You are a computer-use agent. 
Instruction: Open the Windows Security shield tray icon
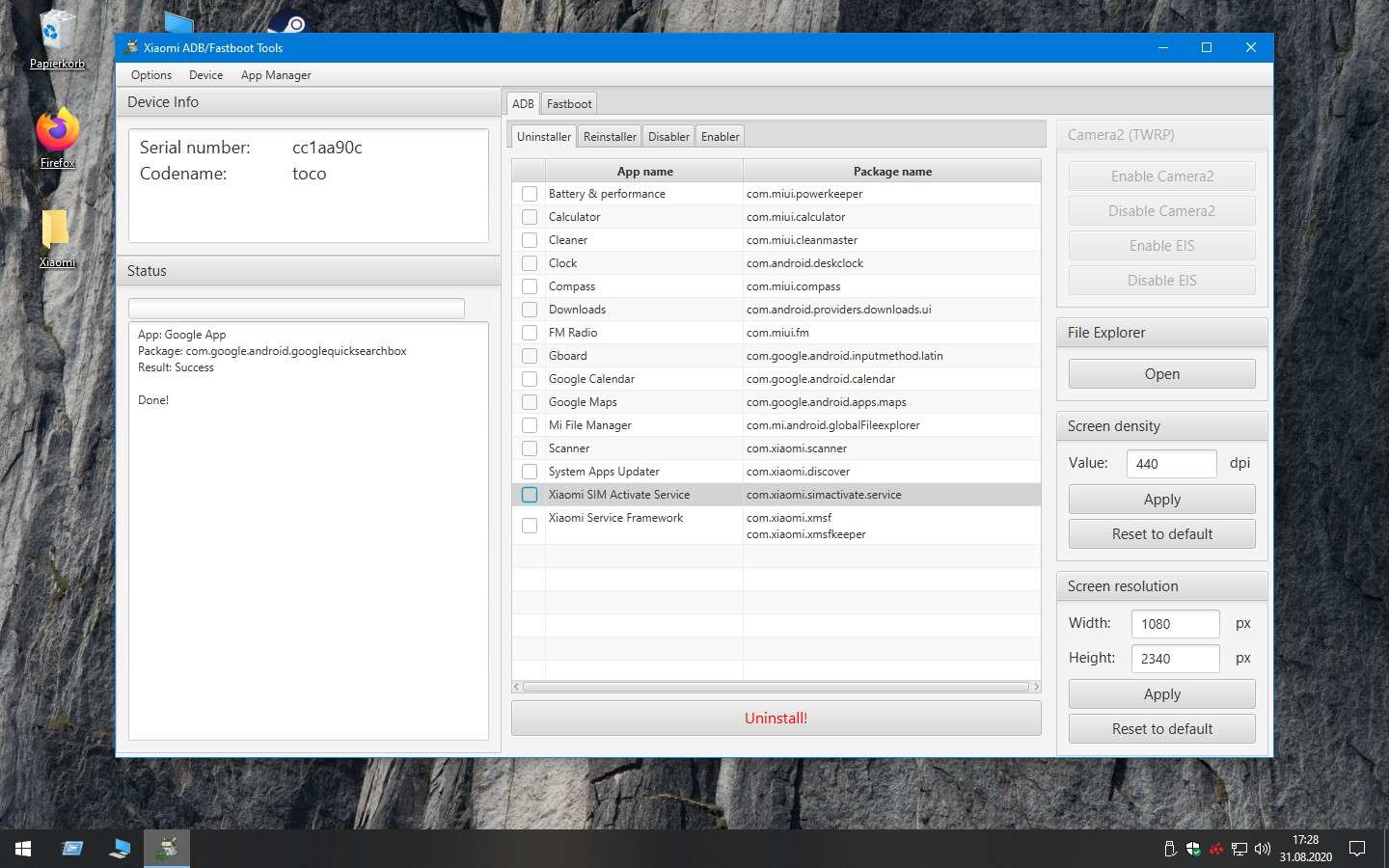click(x=1193, y=850)
